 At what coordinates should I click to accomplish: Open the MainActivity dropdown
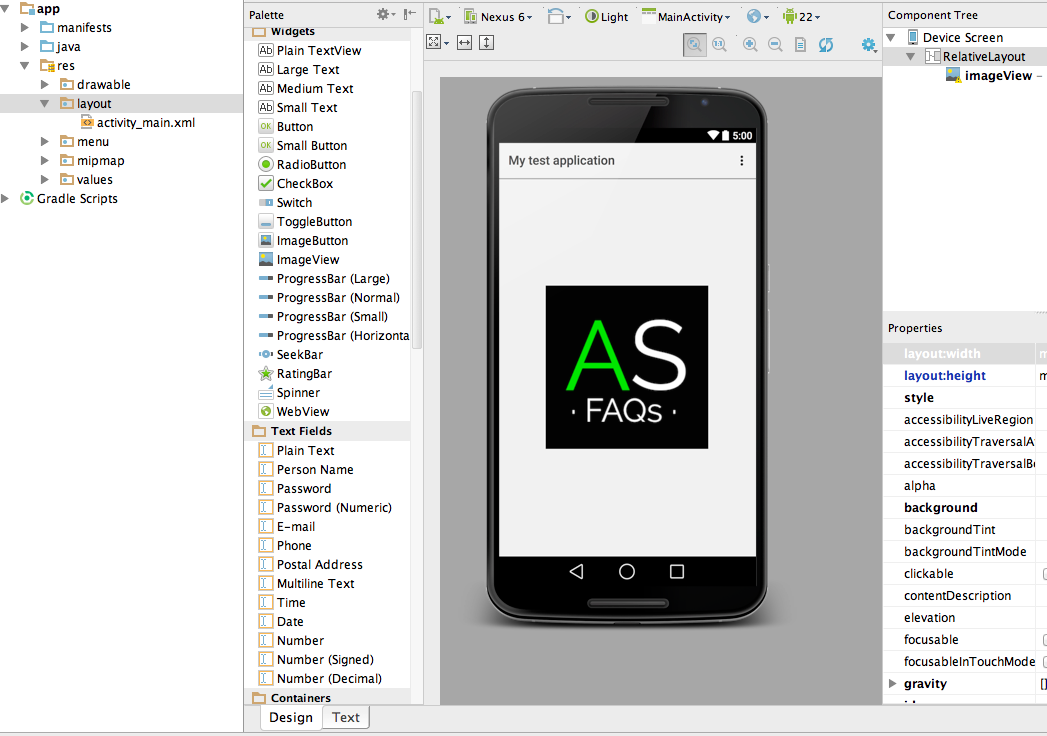687,16
